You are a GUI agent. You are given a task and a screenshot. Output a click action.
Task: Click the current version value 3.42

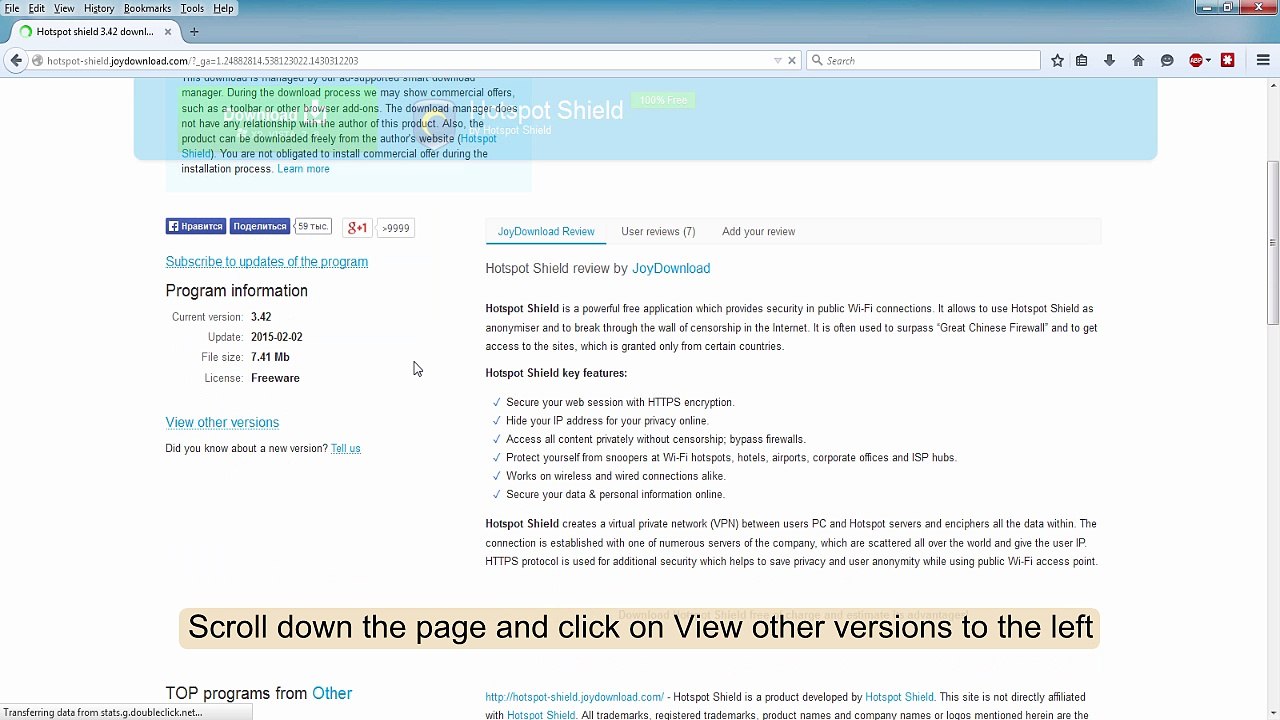coord(261,317)
